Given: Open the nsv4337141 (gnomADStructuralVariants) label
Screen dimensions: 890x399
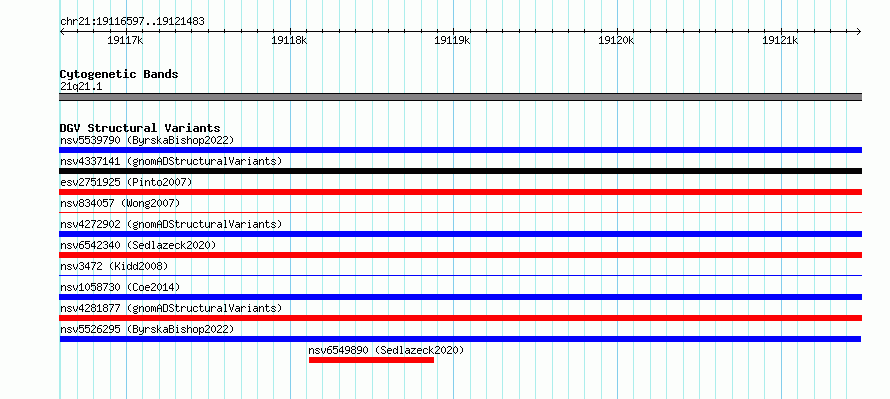Looking at the screenshot, I should (171, 161).
